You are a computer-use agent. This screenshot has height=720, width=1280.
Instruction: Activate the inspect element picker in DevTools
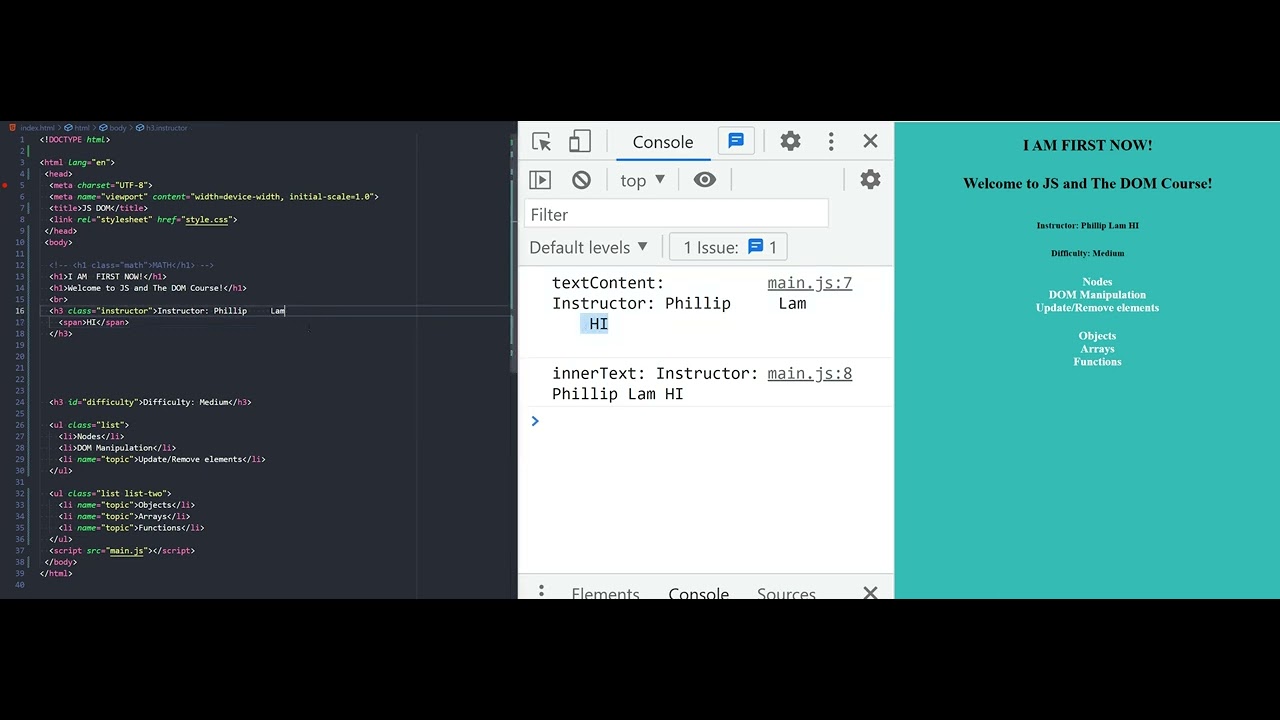[x=542, y=142]
